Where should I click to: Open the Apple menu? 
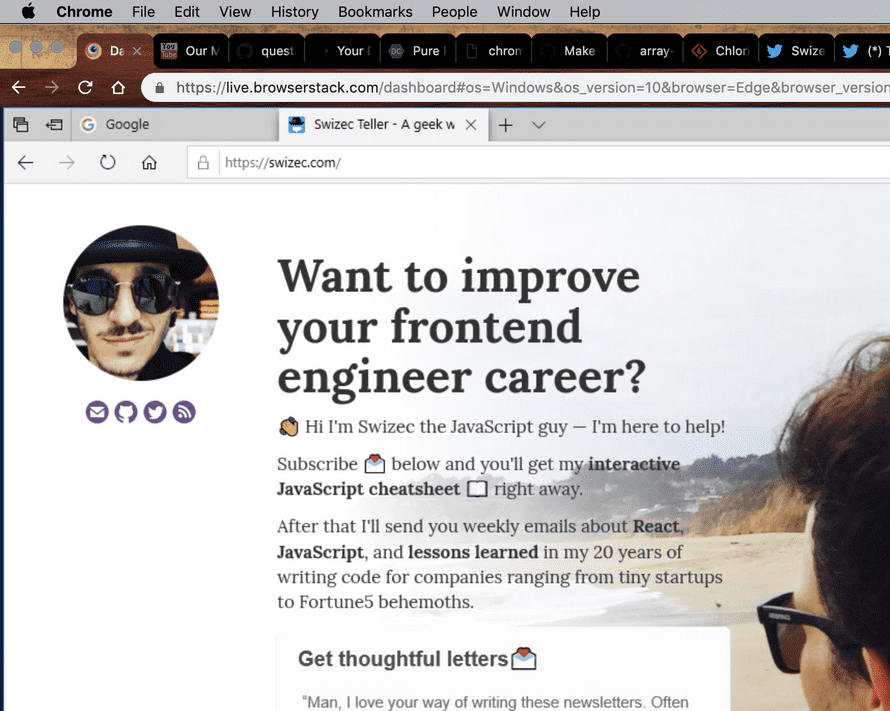point(28,12)
